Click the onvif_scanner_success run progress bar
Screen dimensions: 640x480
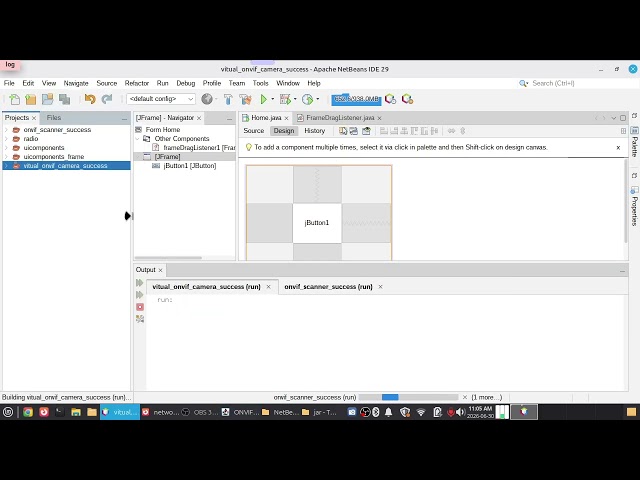[408, 397]
